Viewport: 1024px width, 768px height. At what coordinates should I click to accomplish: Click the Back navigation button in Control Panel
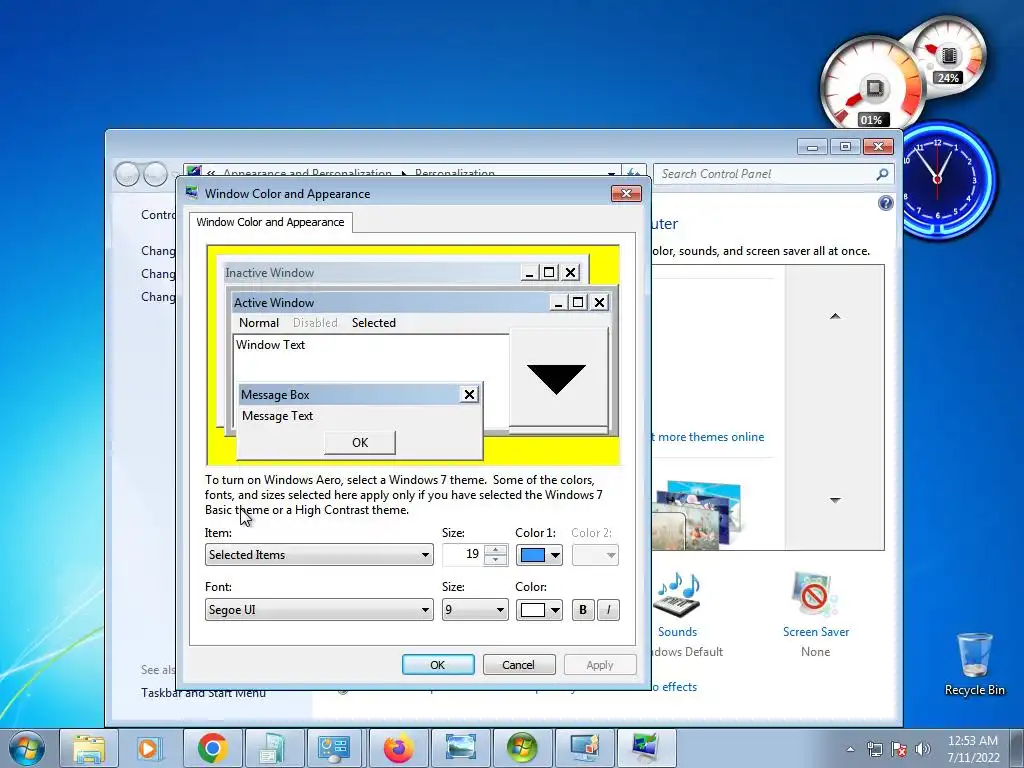coord(127,174)
